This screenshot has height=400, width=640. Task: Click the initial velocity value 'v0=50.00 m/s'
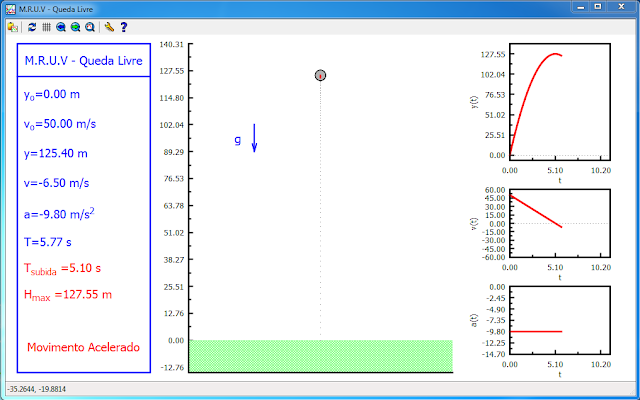(x=60, y=124)
